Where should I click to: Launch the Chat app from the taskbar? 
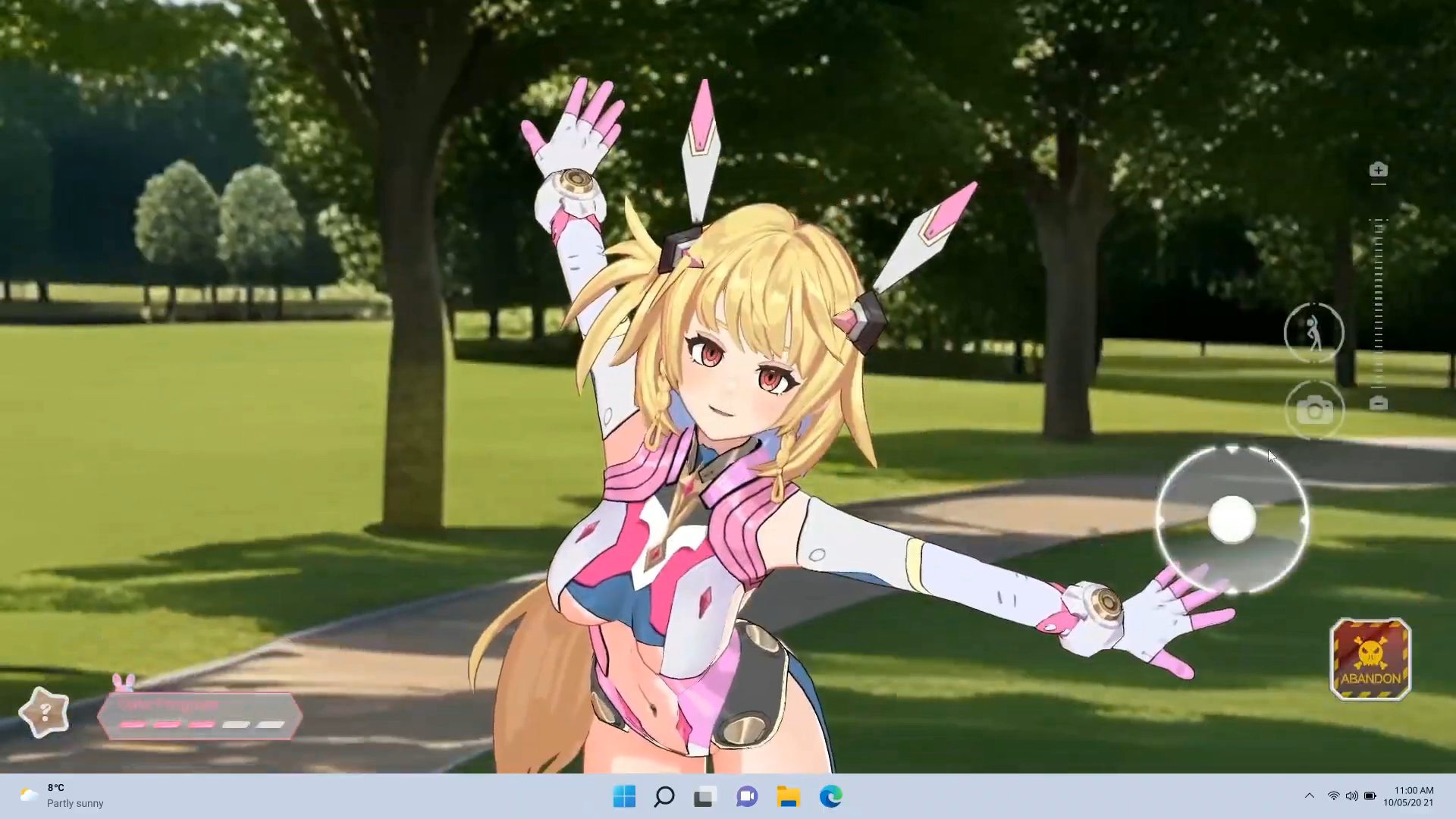point(747,796)
